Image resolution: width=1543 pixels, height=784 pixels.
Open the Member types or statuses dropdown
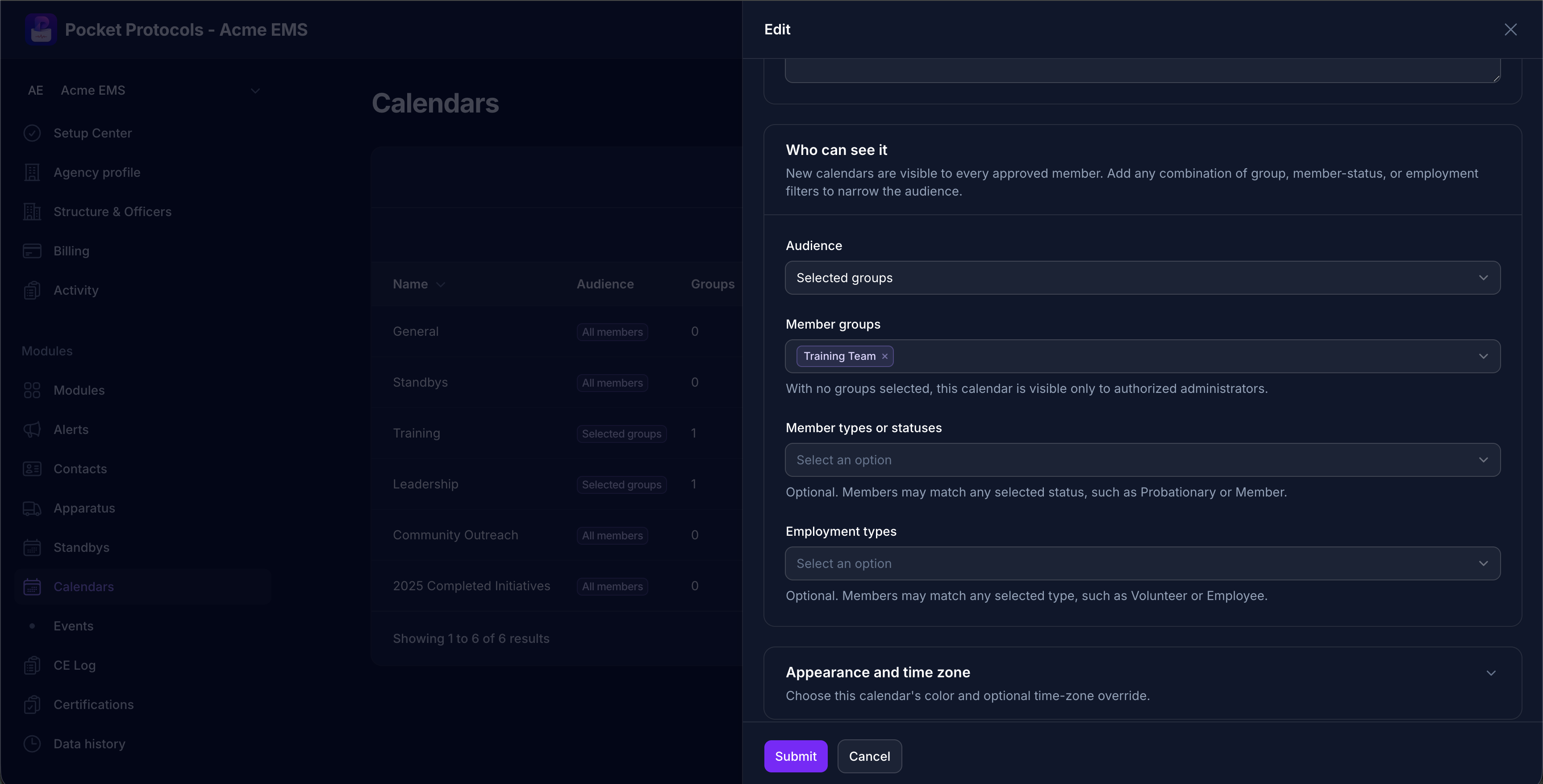[x=1142, y=460]
